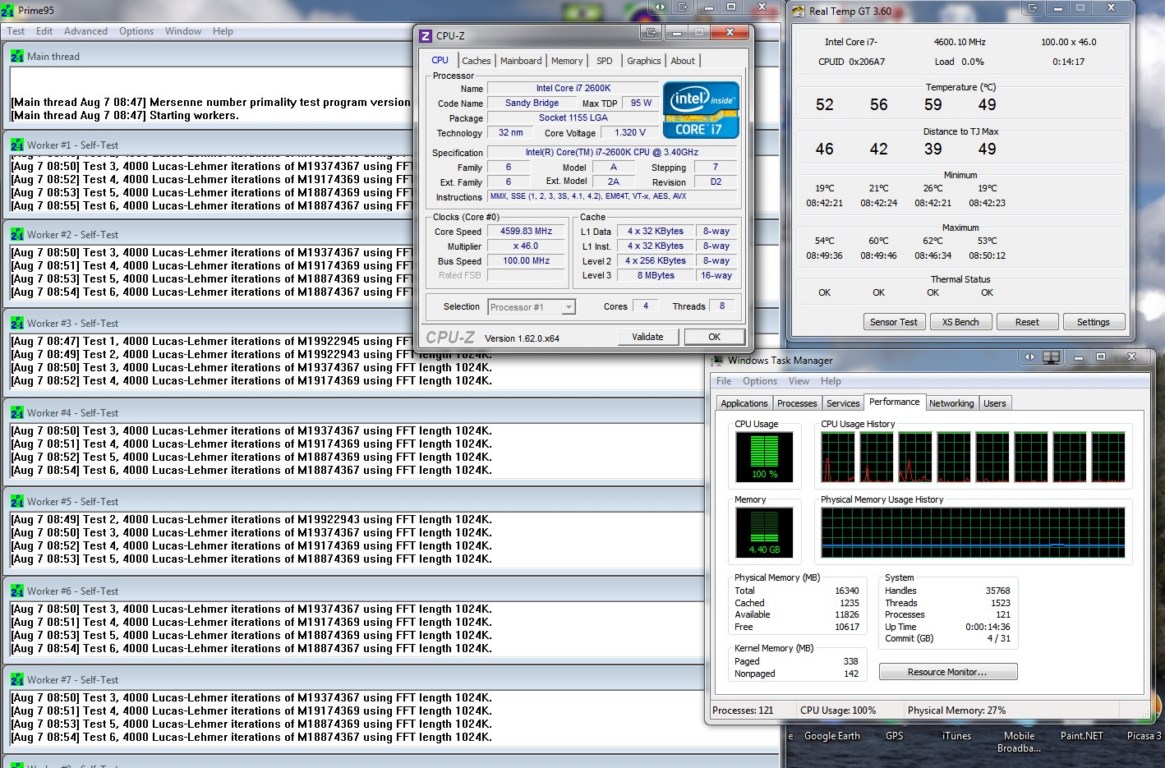1165x768 pixels.
Task: Open Prime95's Options menu
Action: point(136,31)
